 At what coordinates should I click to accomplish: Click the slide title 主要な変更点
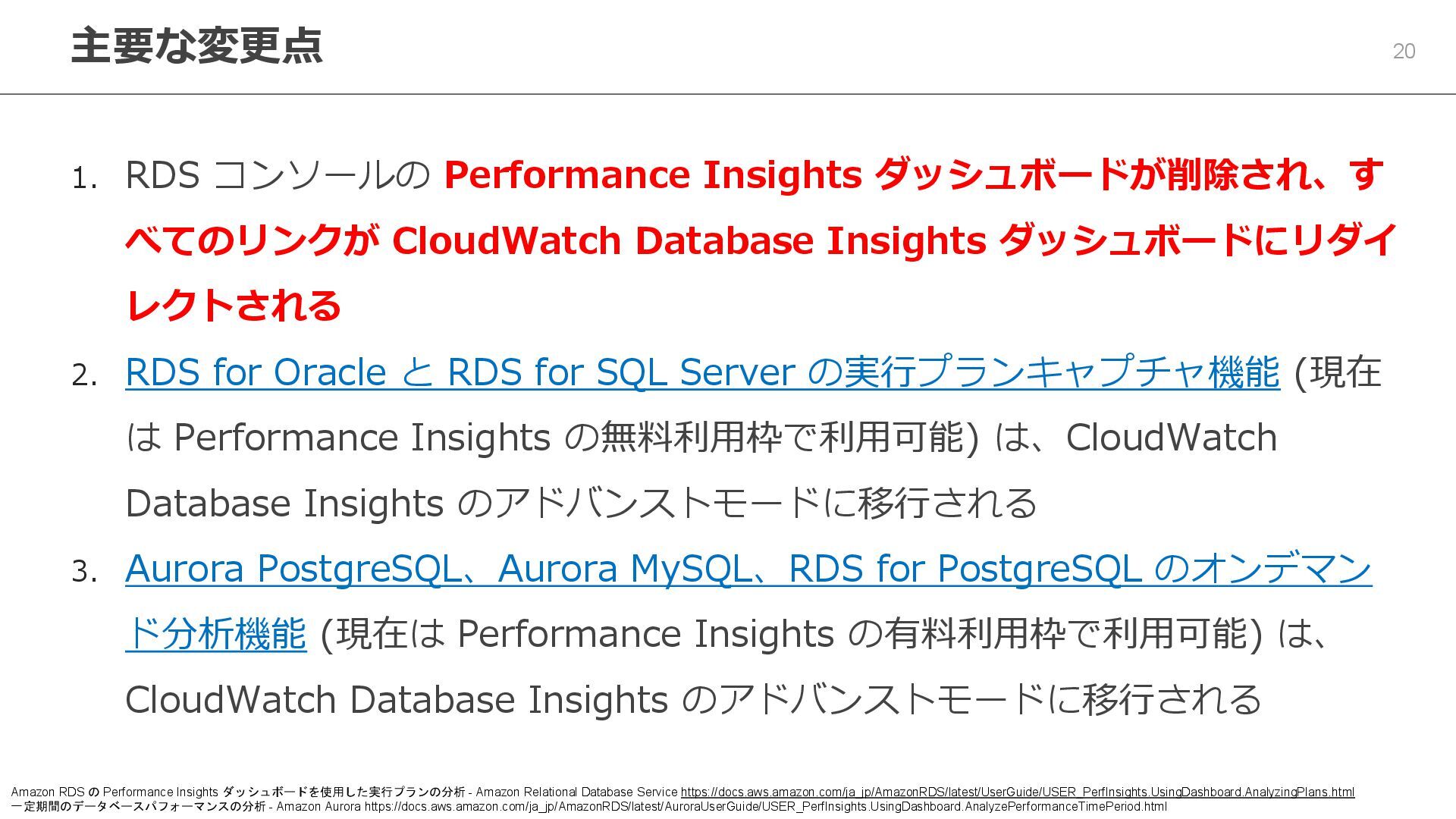tap(196, 45)
